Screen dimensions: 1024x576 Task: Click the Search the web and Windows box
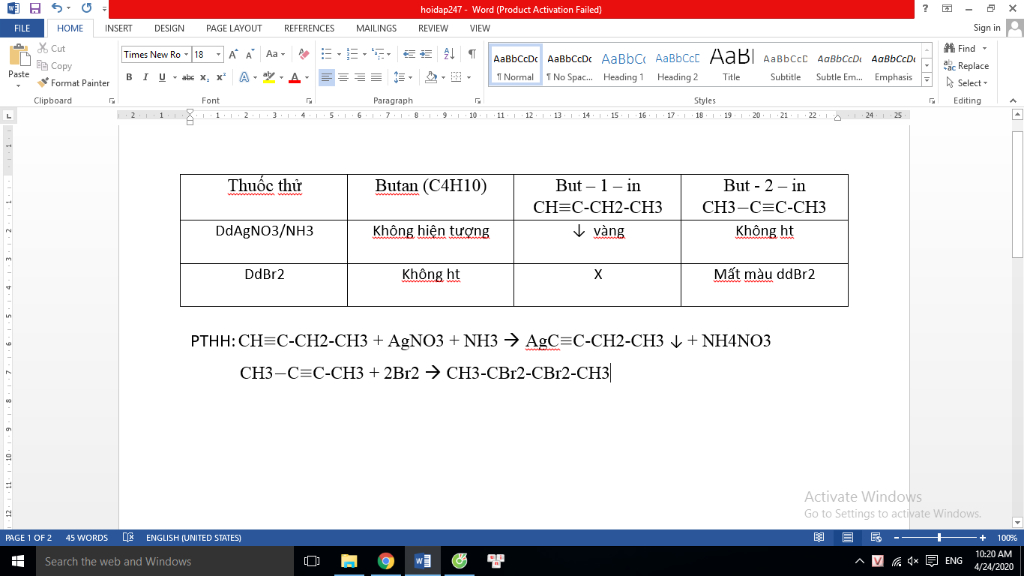click(x=165, y=561)
